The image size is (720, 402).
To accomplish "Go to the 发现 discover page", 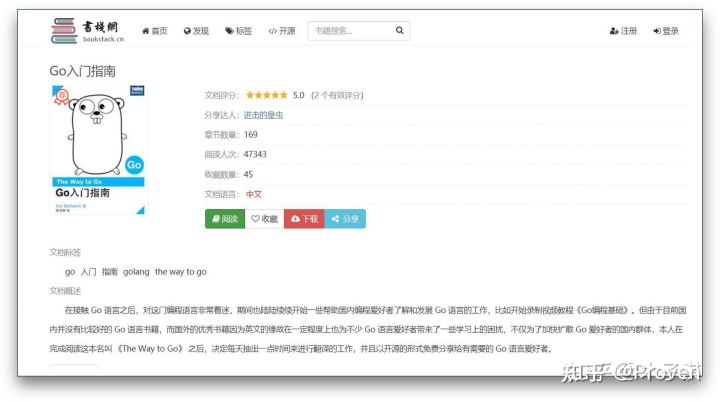I will [196, 31].
